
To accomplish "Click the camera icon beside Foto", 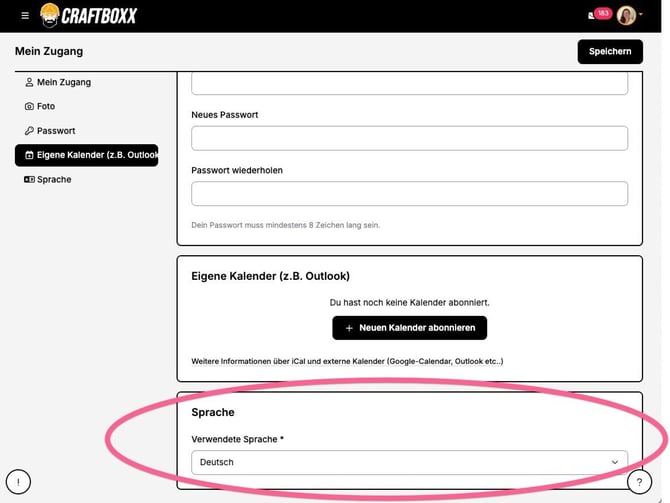I will (x=29, y=106).
